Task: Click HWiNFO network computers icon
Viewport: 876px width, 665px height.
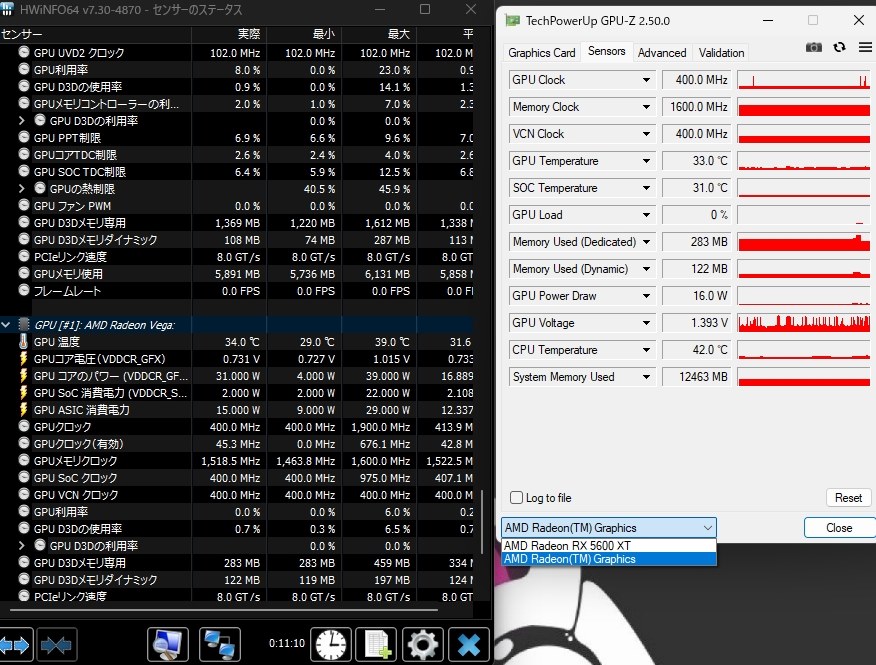Action: tap(220, 645)
